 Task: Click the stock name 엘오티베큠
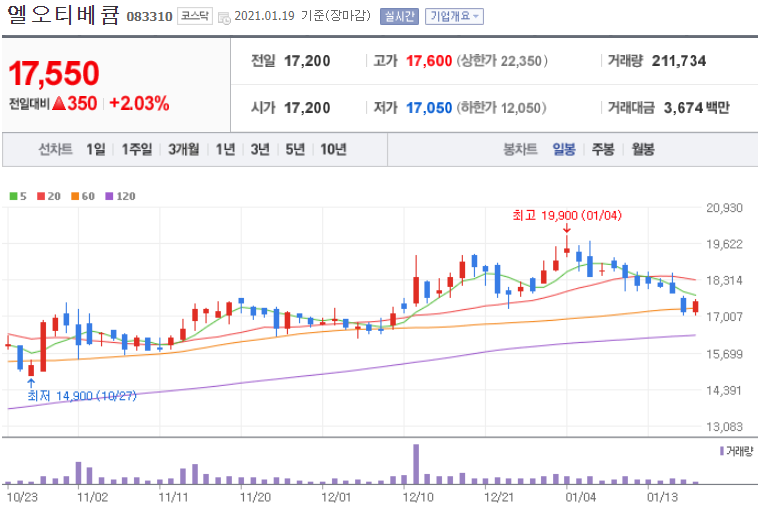coord(63,15)
